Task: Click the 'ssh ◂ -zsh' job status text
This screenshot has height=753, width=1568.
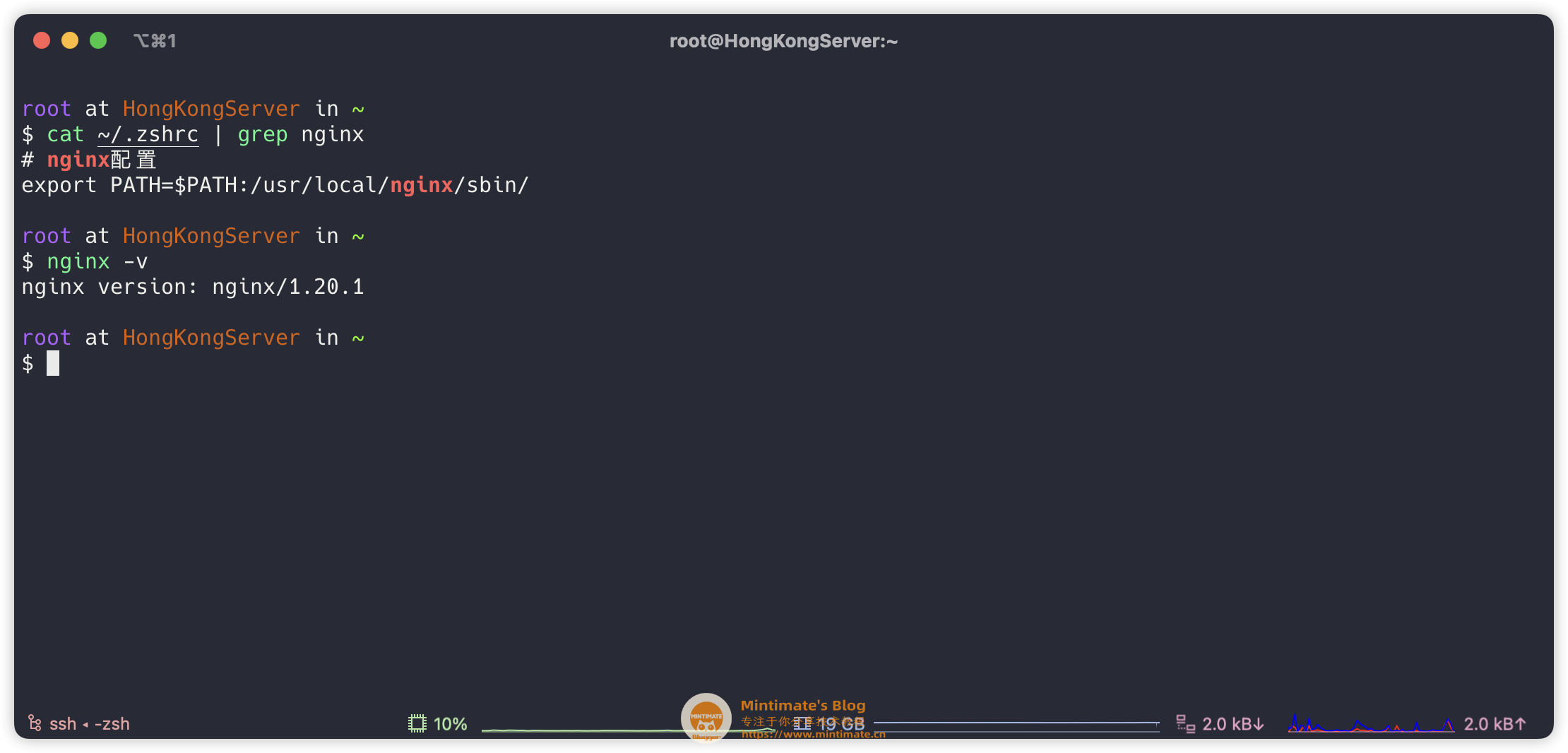Action: [90, 724]
